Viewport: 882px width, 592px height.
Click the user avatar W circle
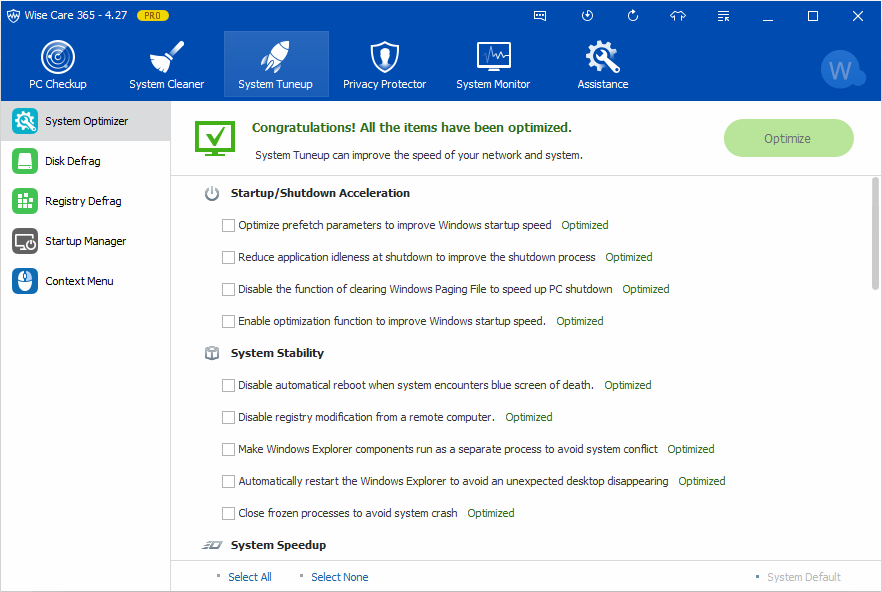(842, 70)
